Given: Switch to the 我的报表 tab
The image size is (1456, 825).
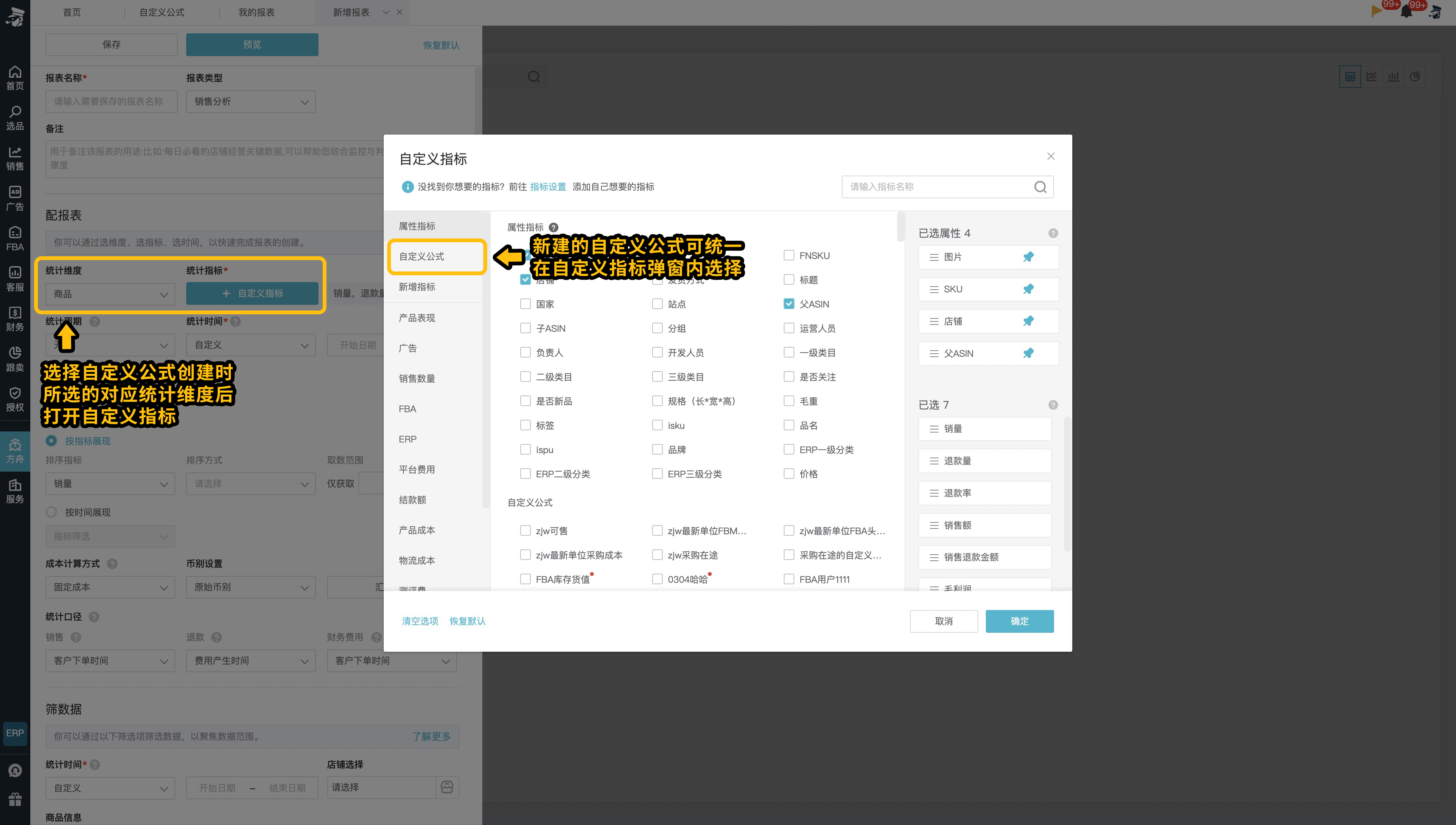Looking at the screenshot, I should tap(256, 12).
